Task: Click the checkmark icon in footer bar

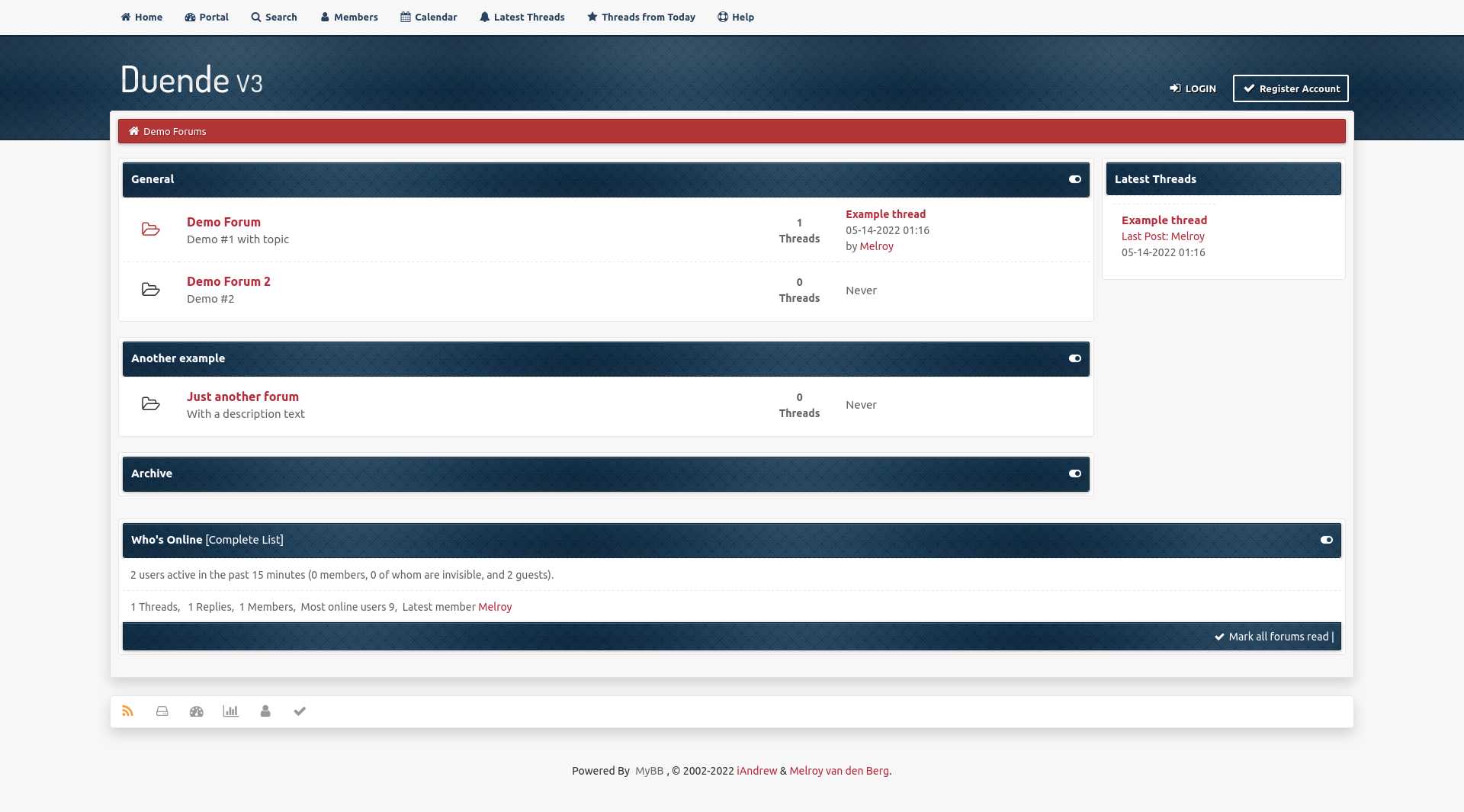Action: pos(300,711)
